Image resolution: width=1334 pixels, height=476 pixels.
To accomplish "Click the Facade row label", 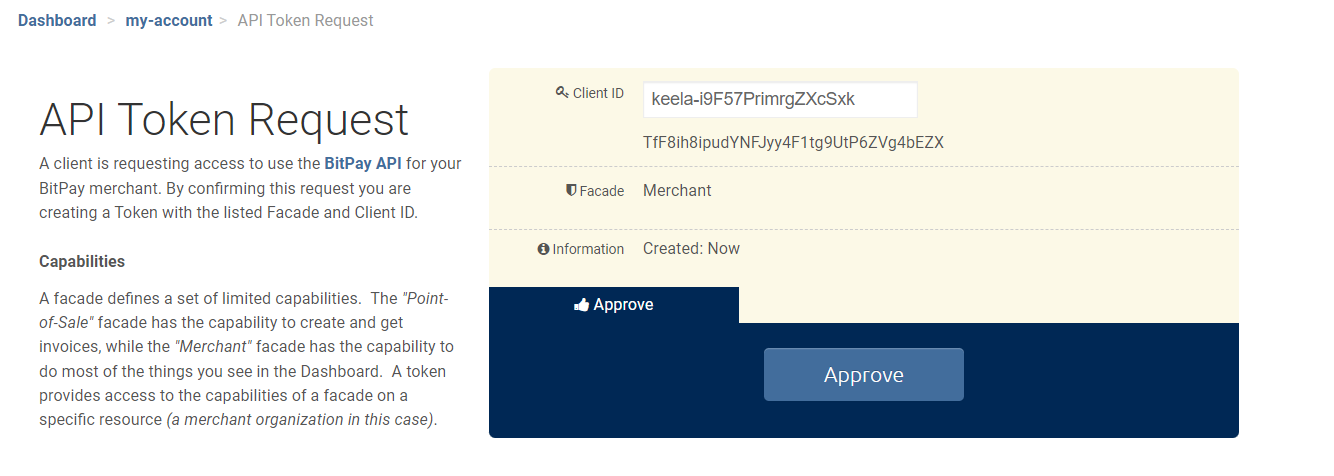I will point(602,191).
